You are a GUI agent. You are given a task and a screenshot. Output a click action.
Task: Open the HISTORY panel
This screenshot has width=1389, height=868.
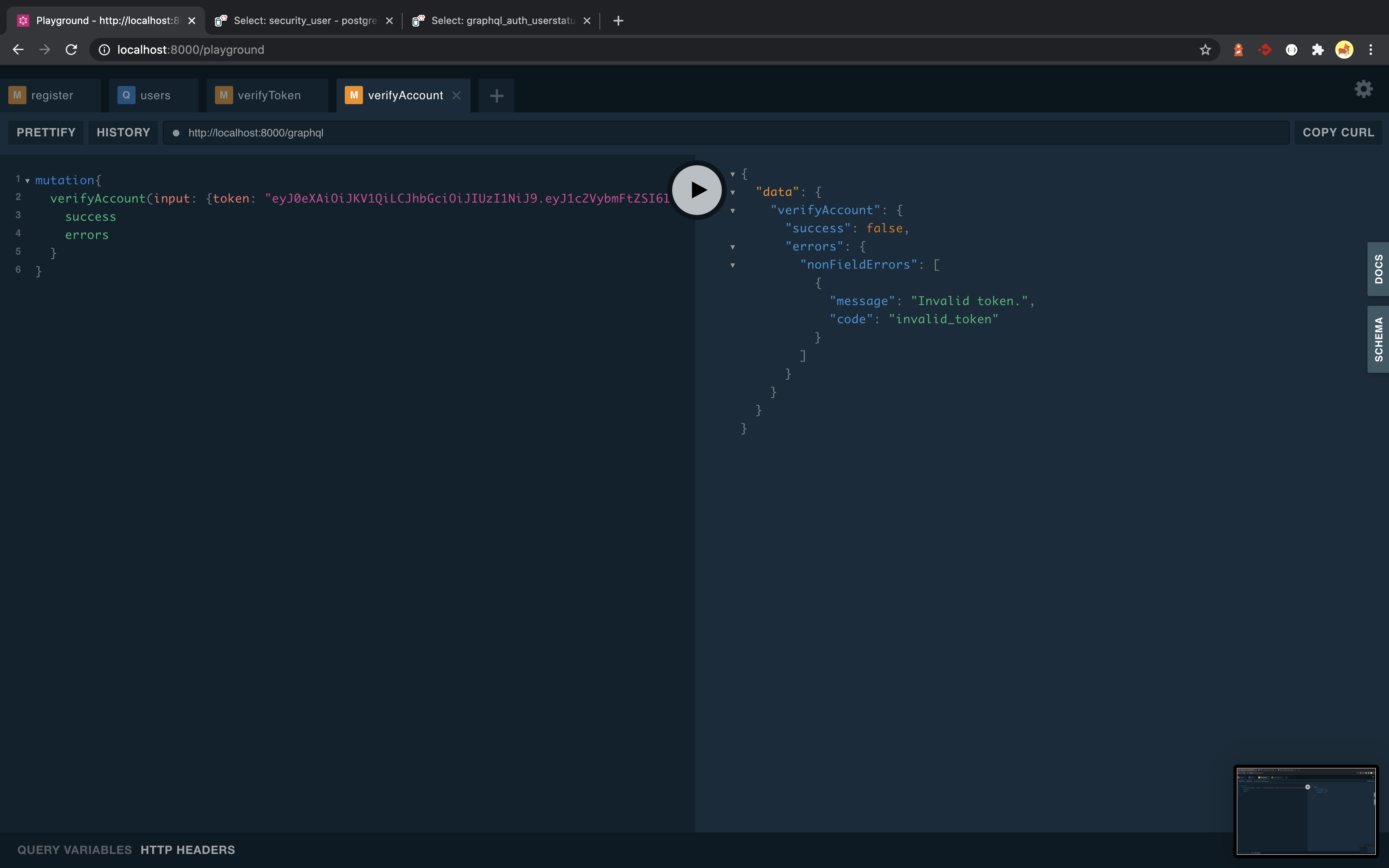pos(123,133)
